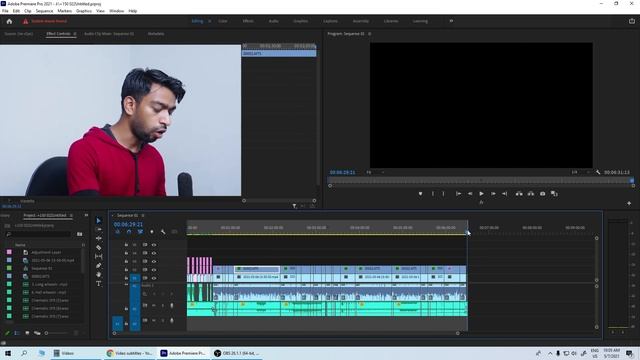The image size is (640, 360).
Task: Open playback resolution dropdown
Action: click(580, 172)
